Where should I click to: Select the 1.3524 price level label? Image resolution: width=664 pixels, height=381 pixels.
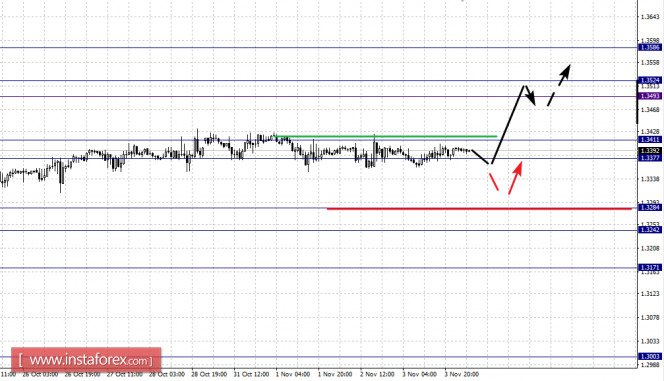[650, 80]
